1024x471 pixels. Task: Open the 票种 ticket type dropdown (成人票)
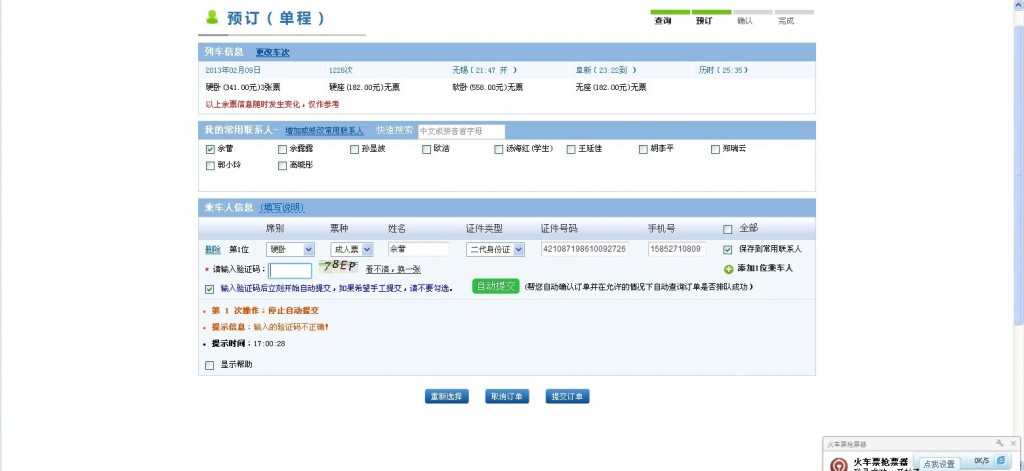352,250
